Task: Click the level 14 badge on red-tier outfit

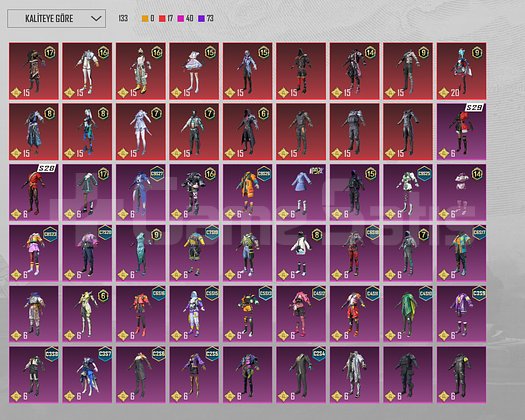Action: point(370,53)
